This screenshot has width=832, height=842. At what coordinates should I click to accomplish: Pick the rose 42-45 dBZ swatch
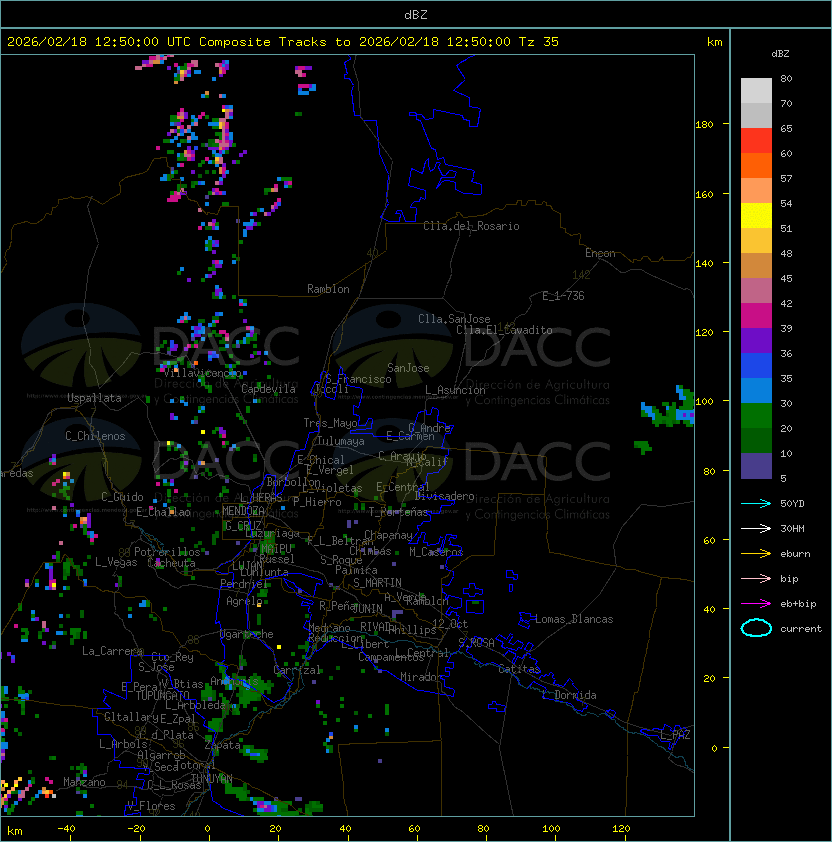[x=756, y=291]
